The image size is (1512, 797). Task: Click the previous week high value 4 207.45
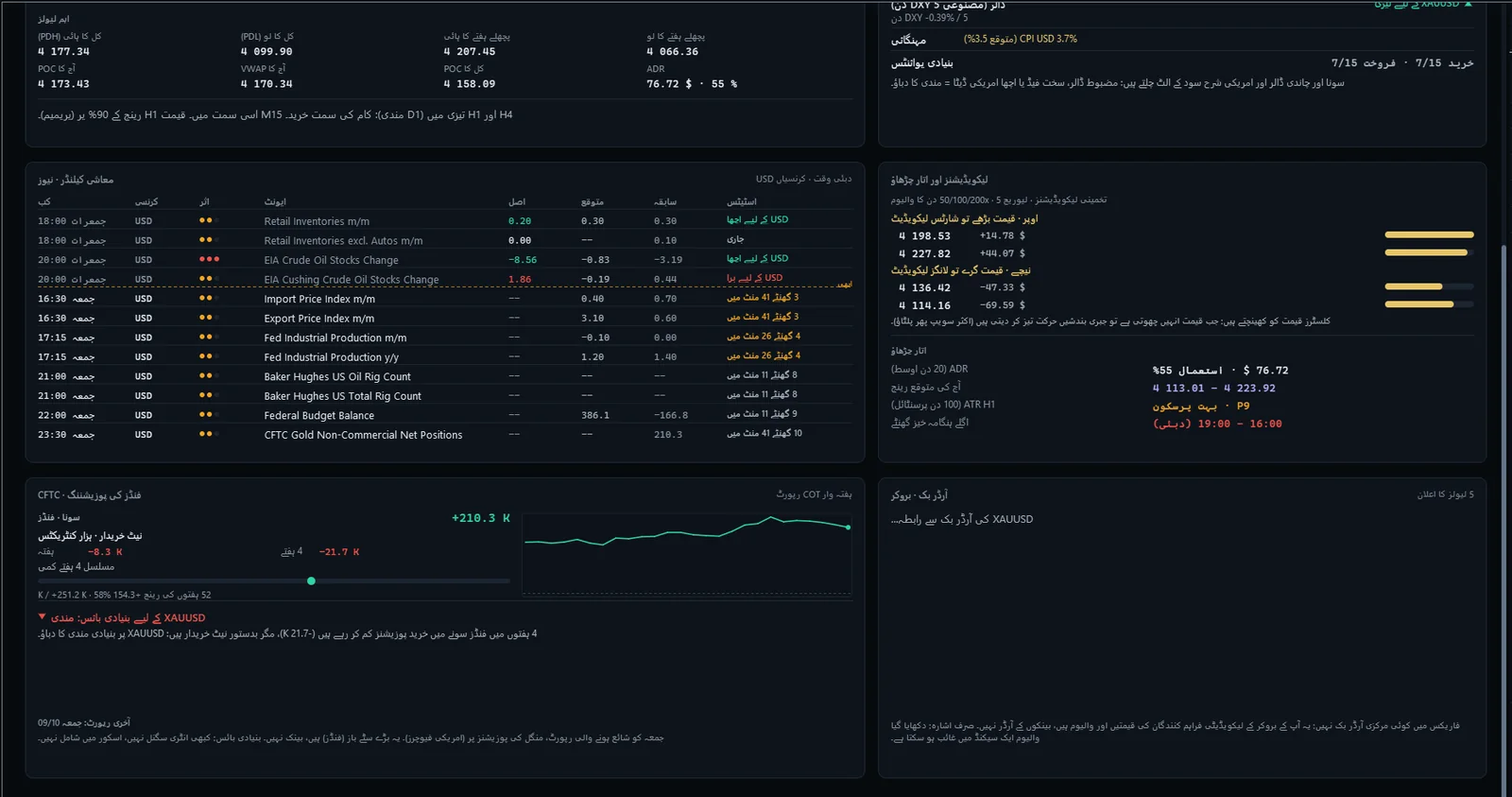pos(470,52)
